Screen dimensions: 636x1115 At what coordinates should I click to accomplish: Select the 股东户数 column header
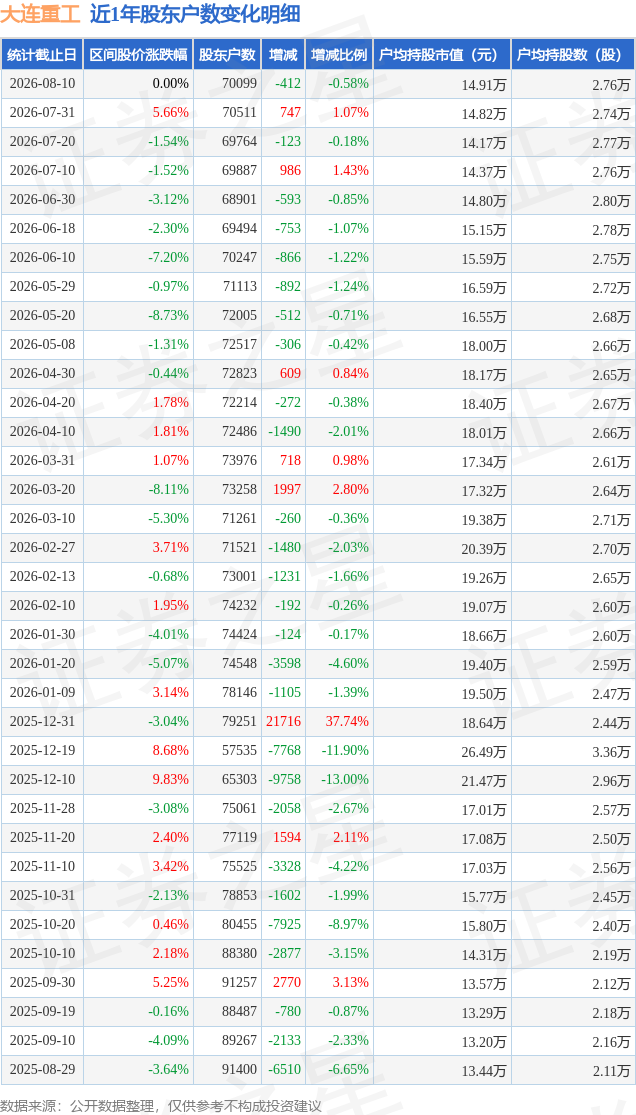pos(227,55)
